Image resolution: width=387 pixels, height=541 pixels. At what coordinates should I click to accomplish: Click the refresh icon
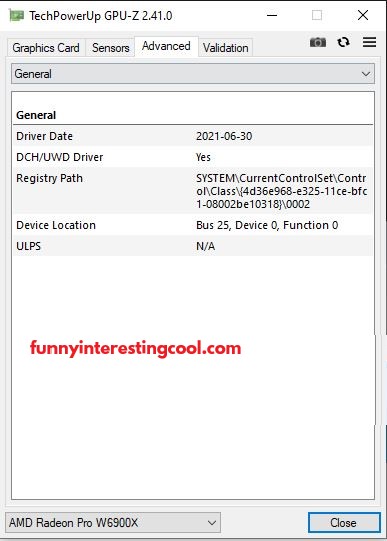point(343,42)
